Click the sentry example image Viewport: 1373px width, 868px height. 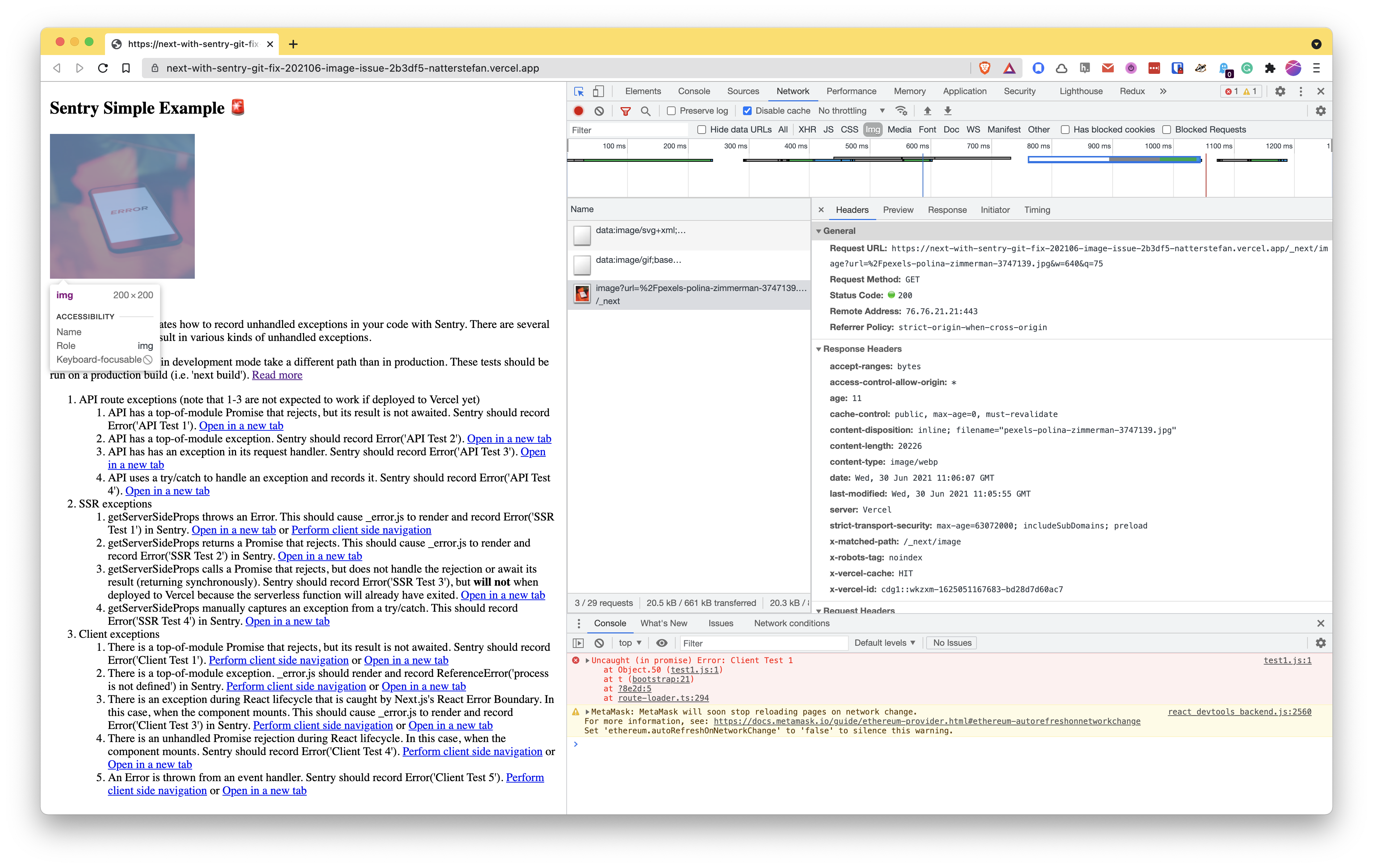tap(122, 206)
